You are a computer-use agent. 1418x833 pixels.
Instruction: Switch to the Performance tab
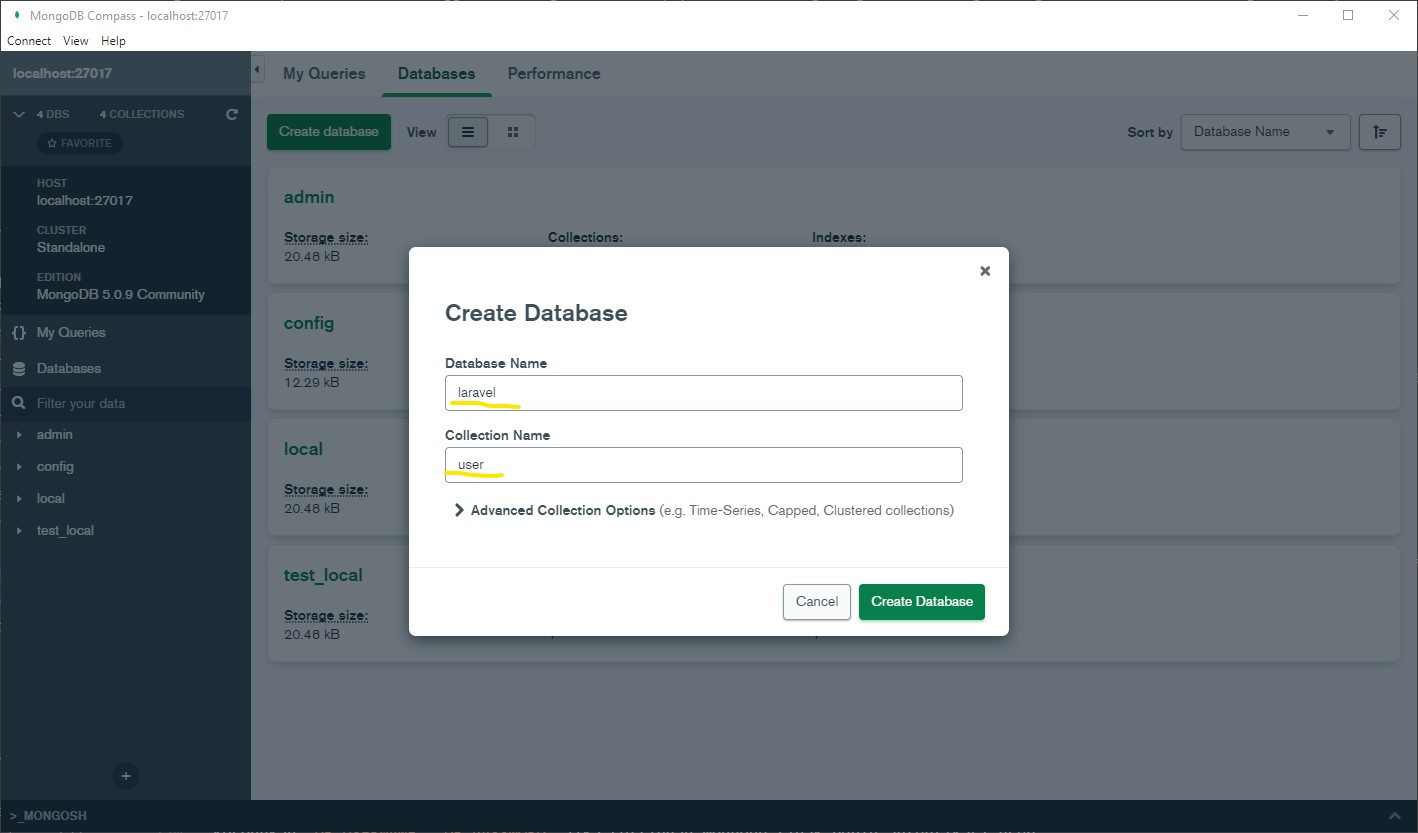point(554,74)
